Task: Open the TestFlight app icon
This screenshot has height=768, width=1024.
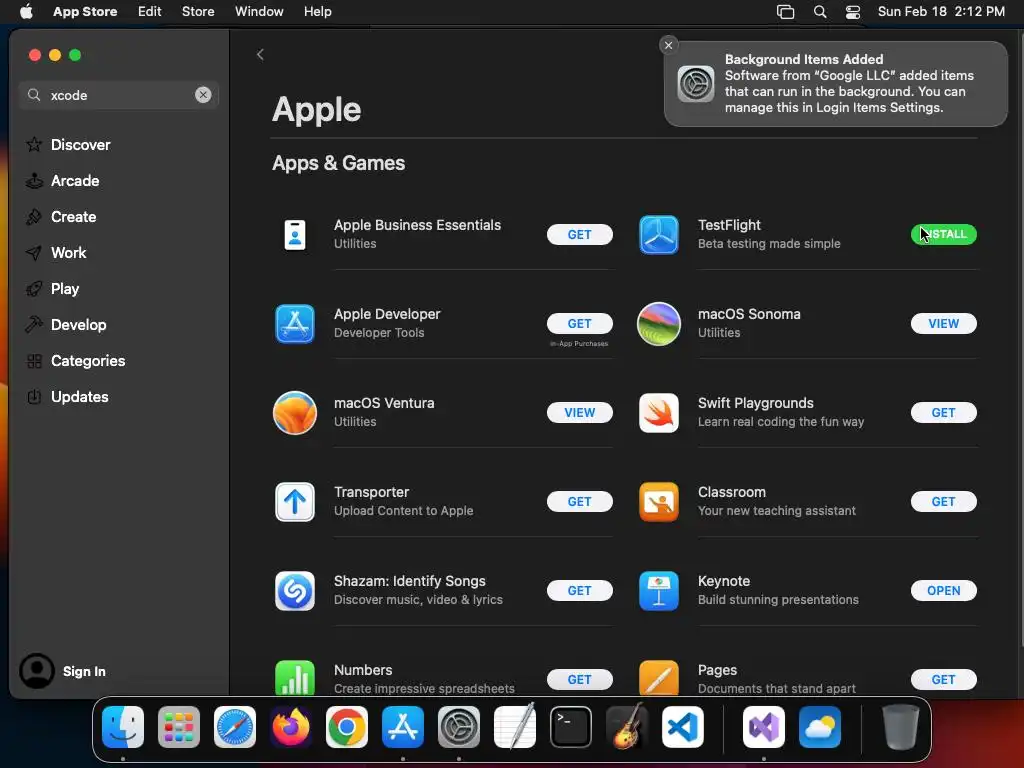Action: click(658, 234)
